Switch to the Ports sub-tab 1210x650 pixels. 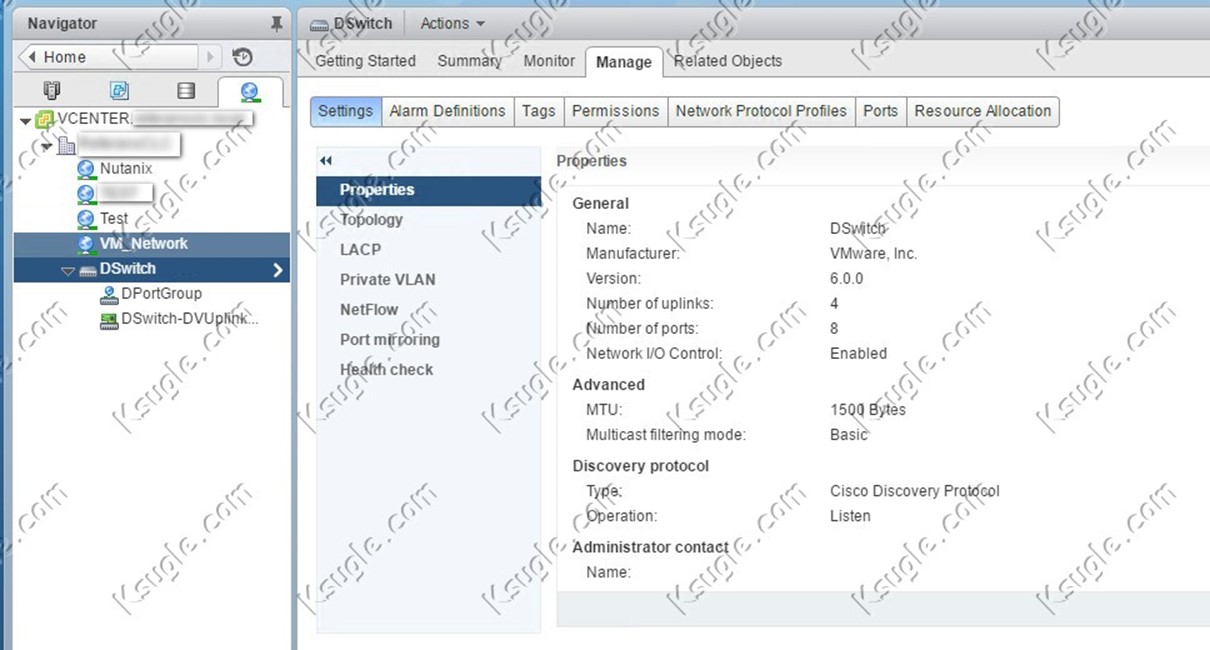(x=880, y=111)
